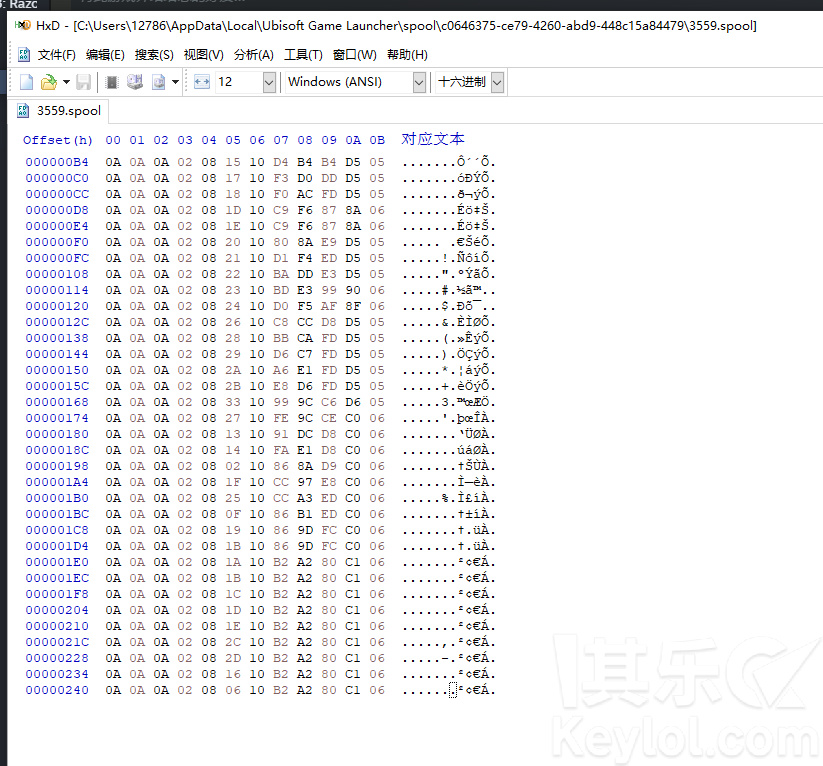Click the New file toolbar icon
Screen dimensions: 823x766
[x=26, y=82]
